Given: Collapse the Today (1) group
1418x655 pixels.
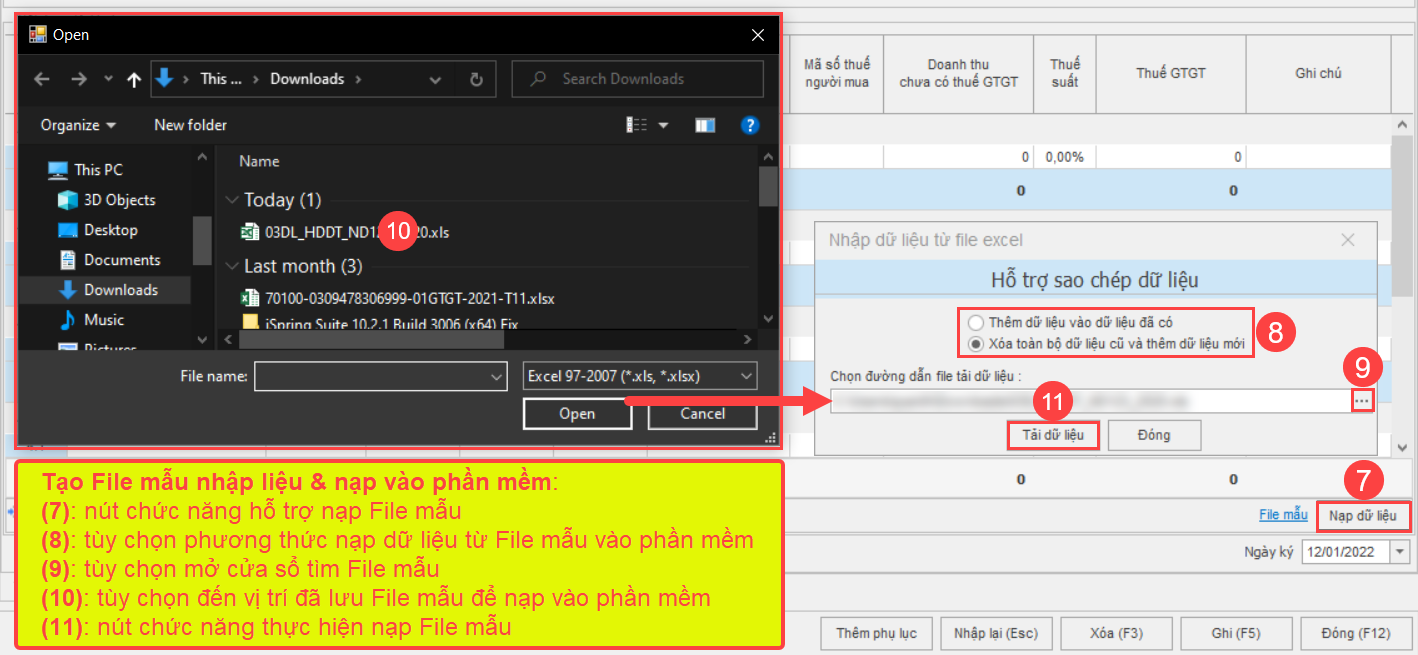Looking at the screenshot, I should tap(232, 200).
